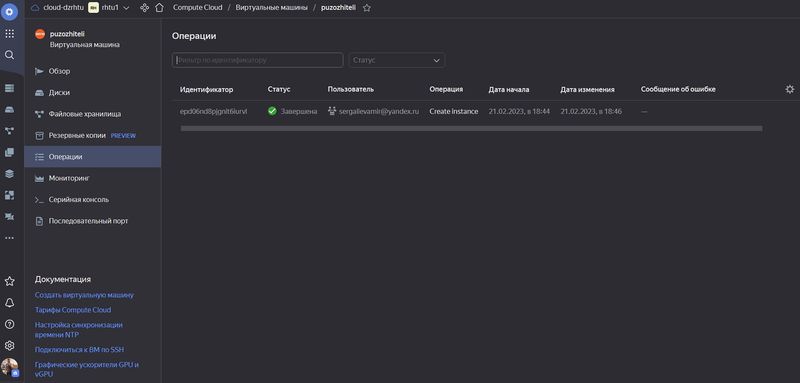800x383 pixels.
Task: Open Настройка синхронизации времени NTP link
Action: (x=79, y=329)
